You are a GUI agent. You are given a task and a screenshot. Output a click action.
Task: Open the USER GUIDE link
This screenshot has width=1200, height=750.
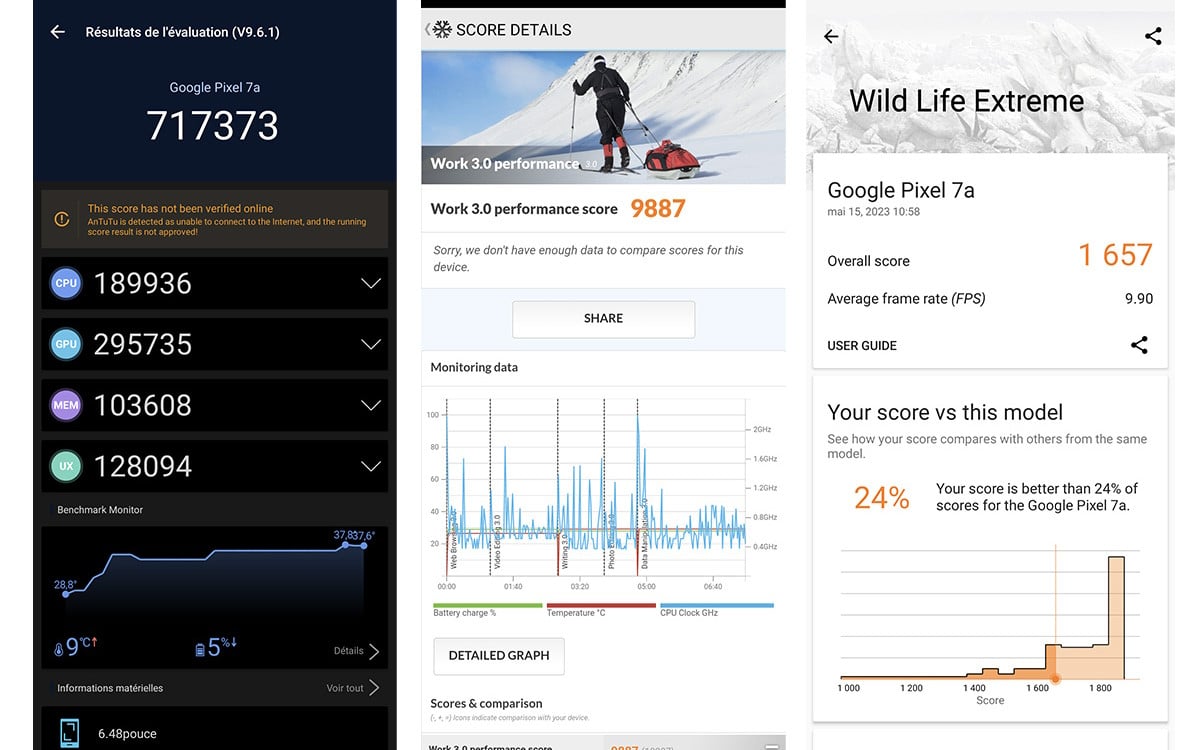point(862,346)
